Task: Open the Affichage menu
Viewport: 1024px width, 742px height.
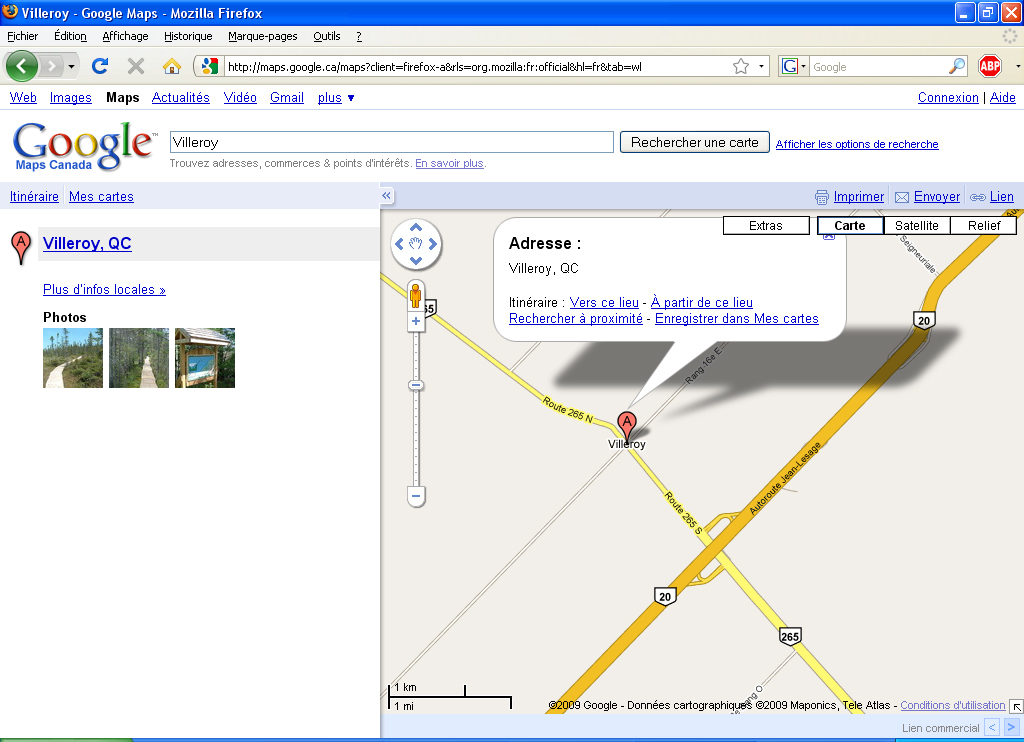Action: point(125,36)
